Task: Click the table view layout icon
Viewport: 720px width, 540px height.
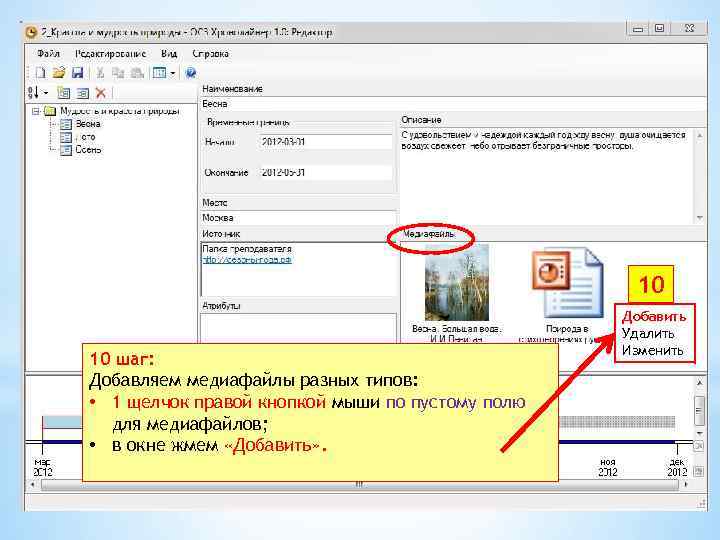Action: [159, 73]
